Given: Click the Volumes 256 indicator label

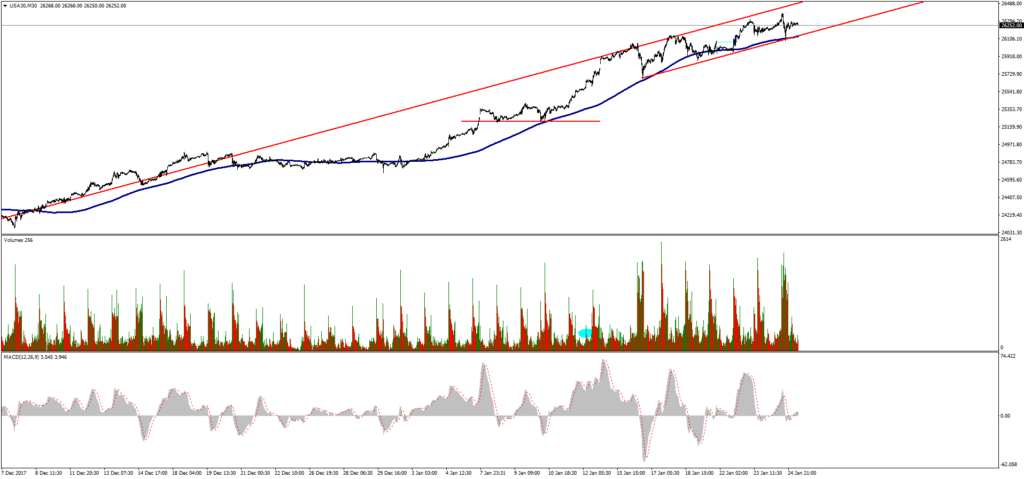Looking at the screenshot, I should pos(18,241).
